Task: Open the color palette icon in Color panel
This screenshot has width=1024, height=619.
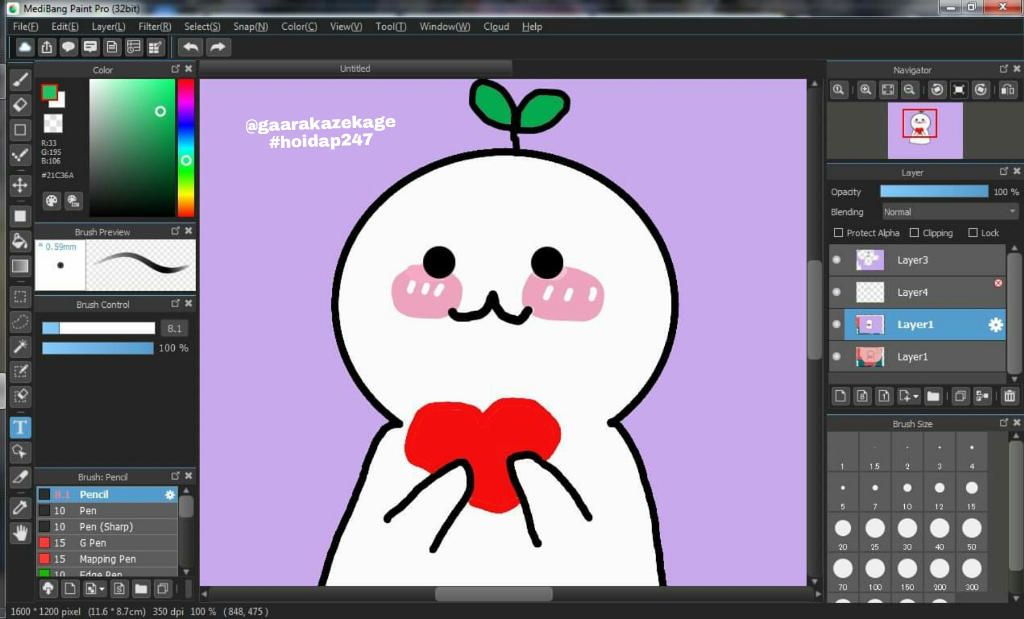Action: point(52,201)
